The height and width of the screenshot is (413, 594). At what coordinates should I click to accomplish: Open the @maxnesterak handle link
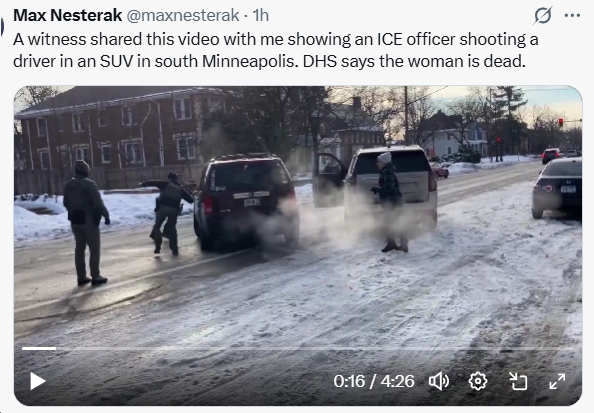point(182,16)
